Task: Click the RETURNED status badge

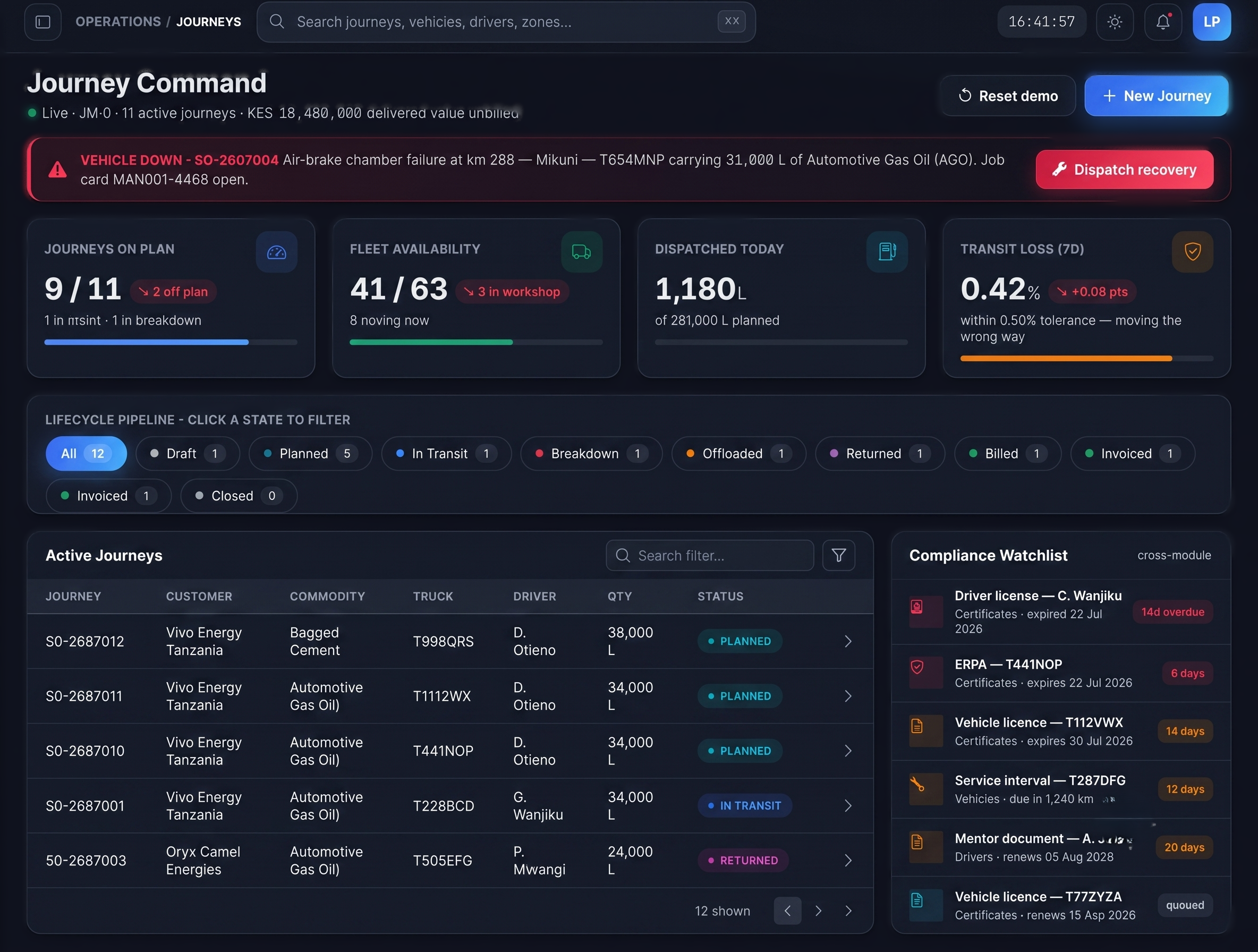Action: click(743, 861)
